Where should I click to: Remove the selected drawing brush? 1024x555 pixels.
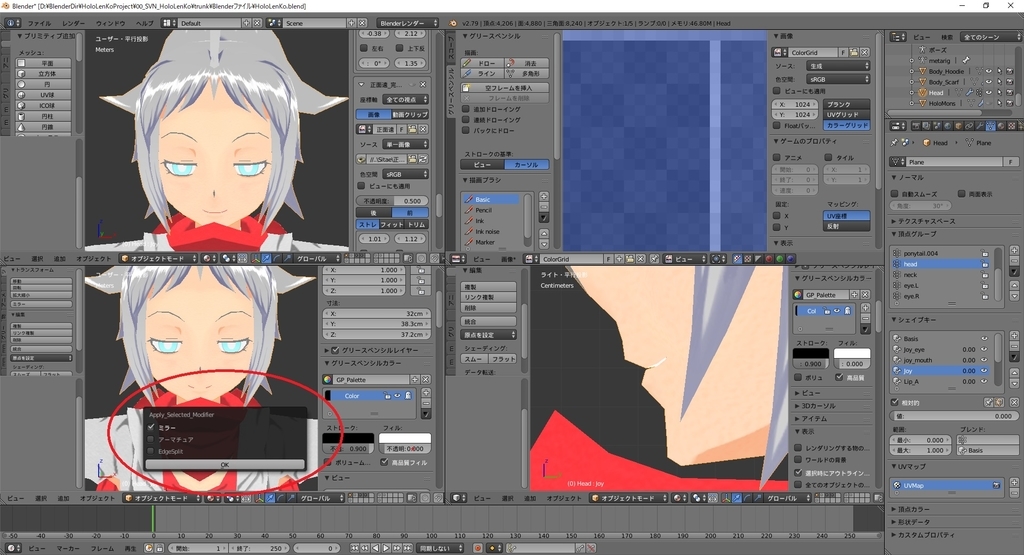pos(543,206)
